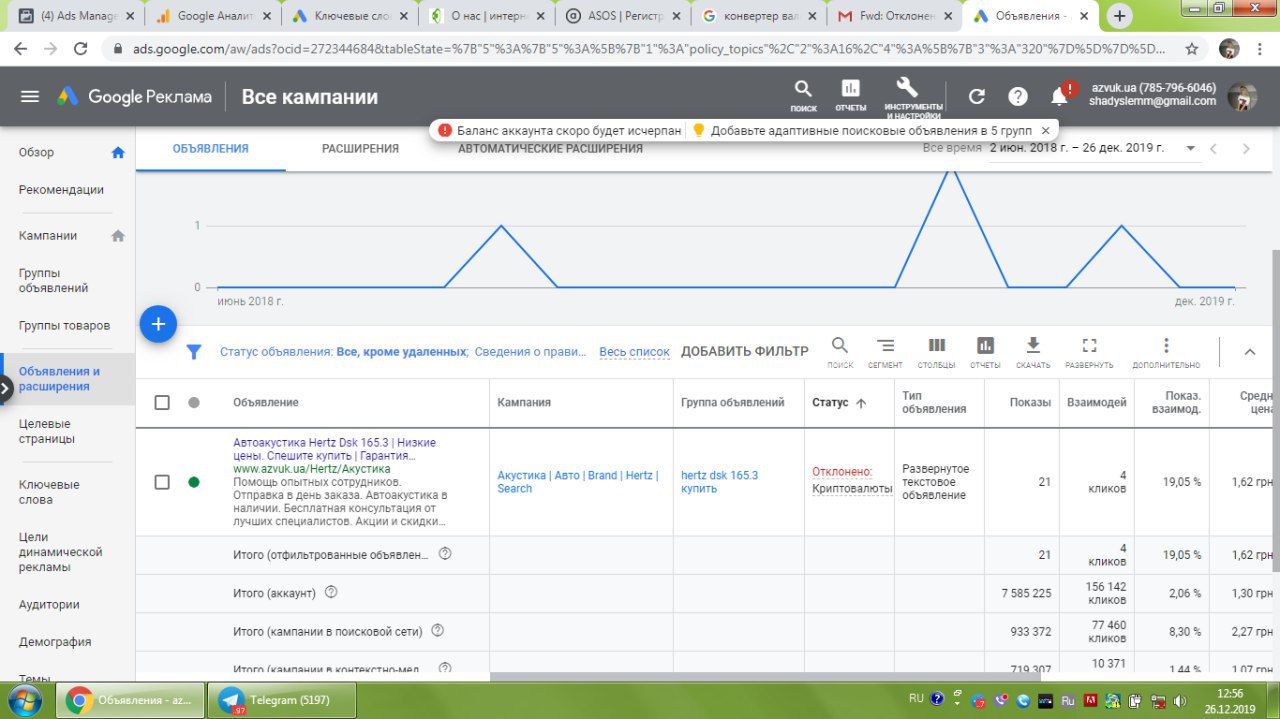Image resolution: width=1280 pixels, height=719 pixels.
Task: Refresh data with the reload icon
Action: pos(977,97)
